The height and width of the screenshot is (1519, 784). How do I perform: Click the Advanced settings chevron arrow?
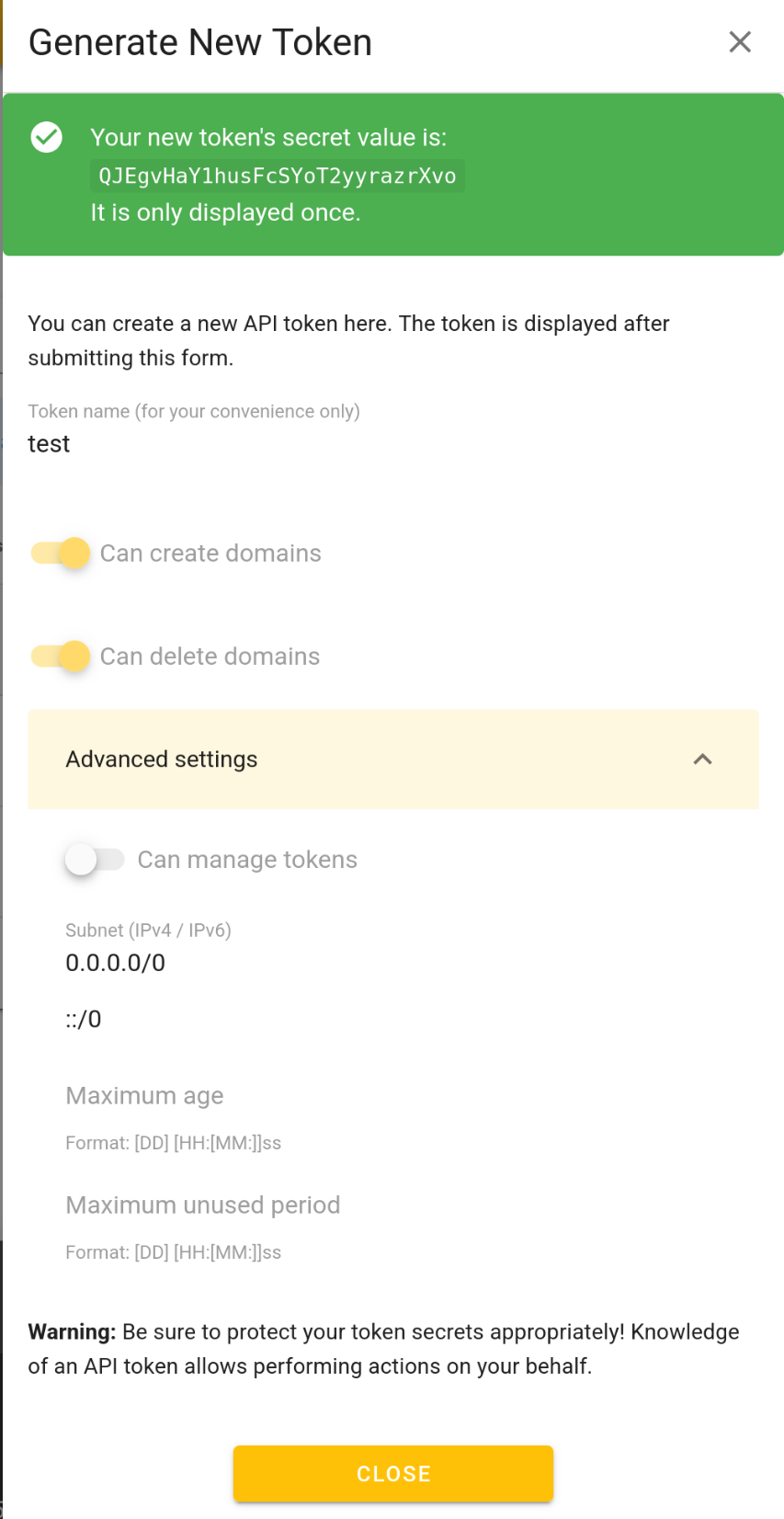[x=702, y=759]
